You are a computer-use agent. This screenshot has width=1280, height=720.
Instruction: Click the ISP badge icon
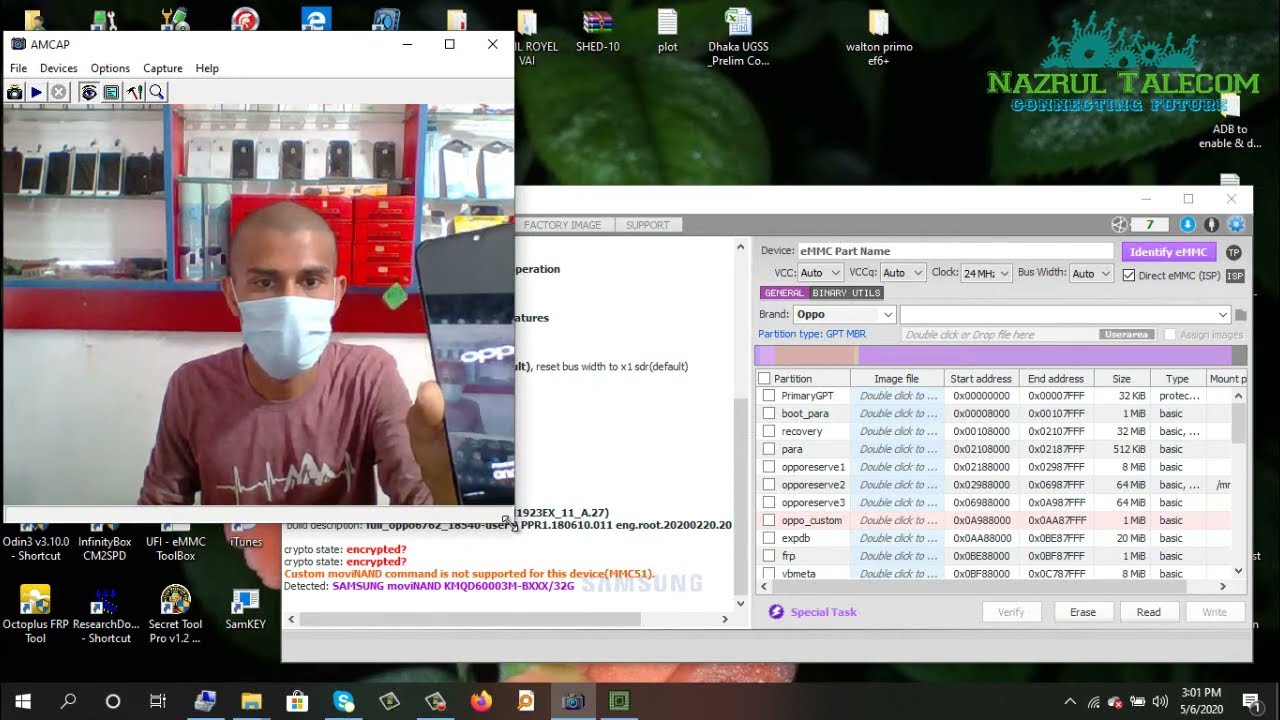point(1235,275)
